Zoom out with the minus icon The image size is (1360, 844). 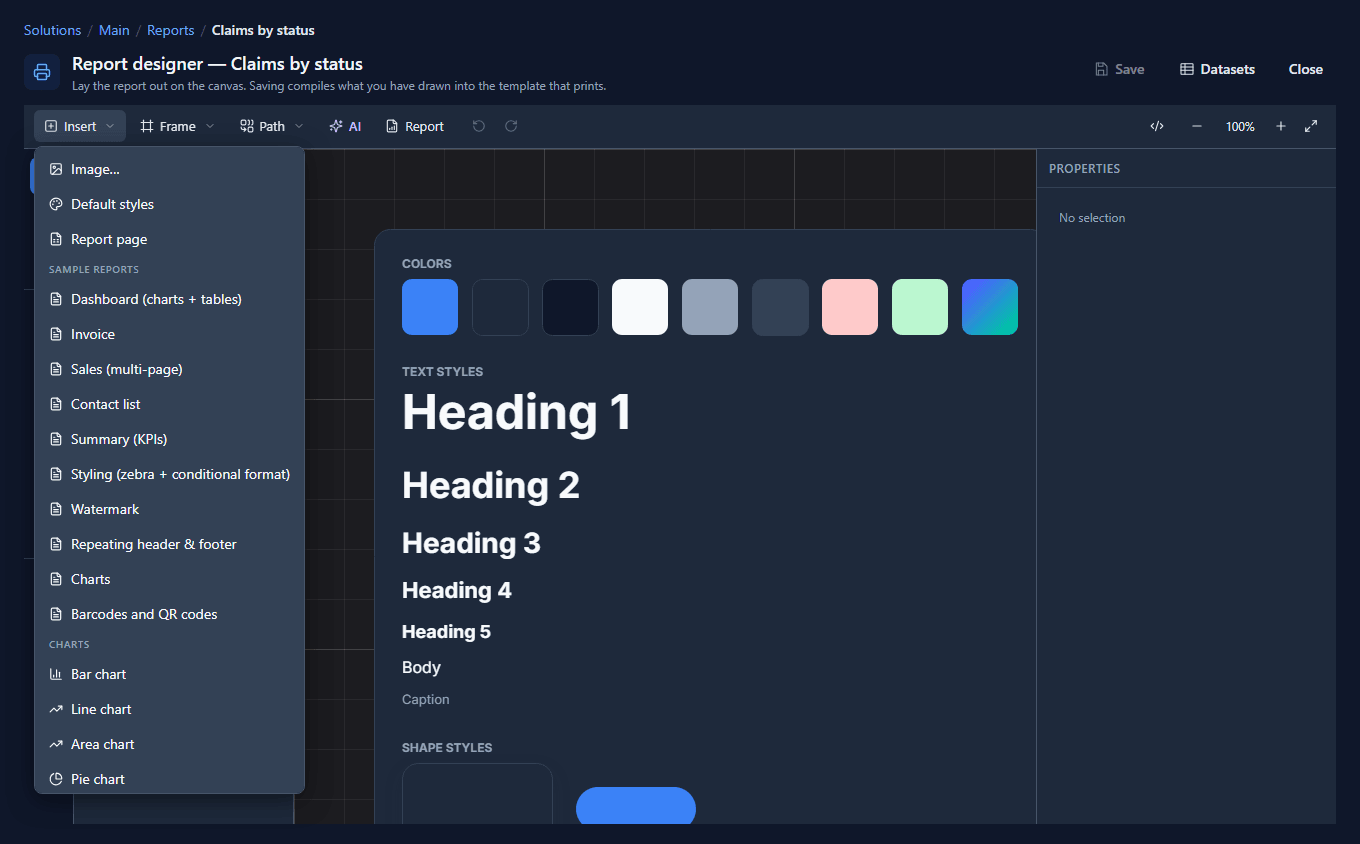[1197, 126]
